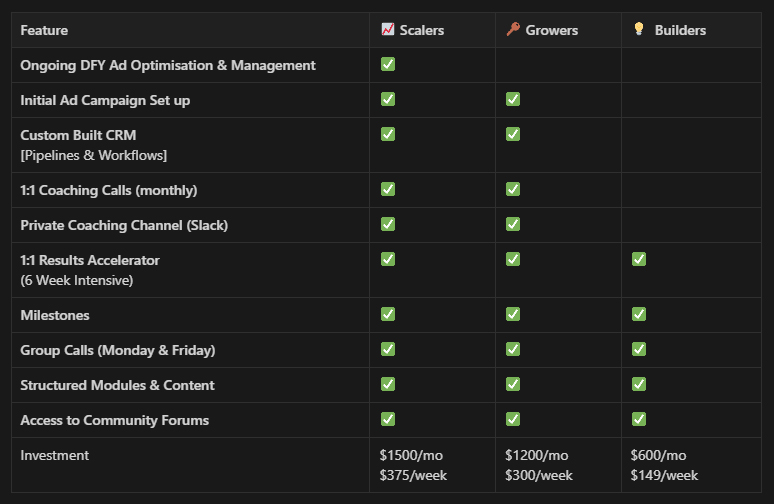Select the Feature column header
Viewport: 774px width, 504px height.
(191, 30)
